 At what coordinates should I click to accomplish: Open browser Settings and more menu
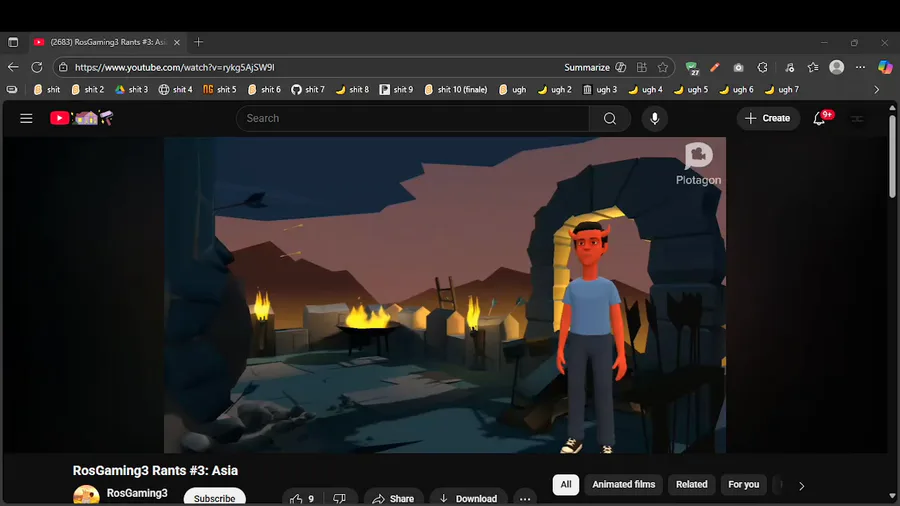(860, 67)
